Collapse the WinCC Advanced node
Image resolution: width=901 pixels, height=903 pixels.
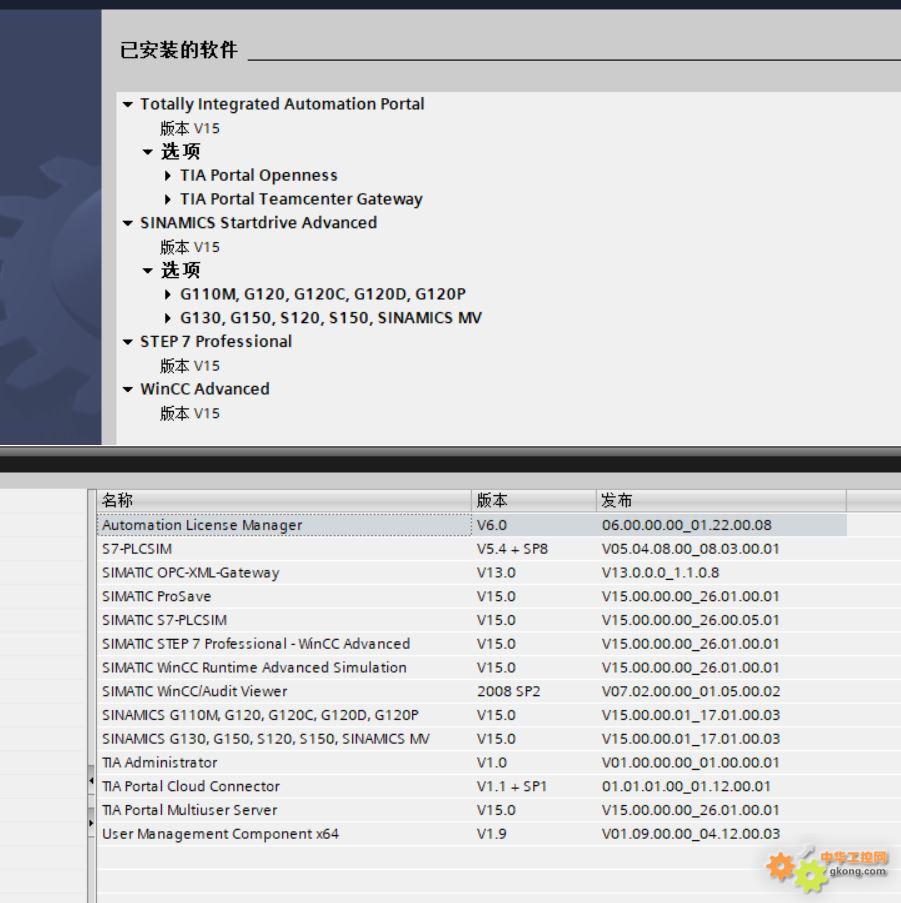[x=128, y=390]
